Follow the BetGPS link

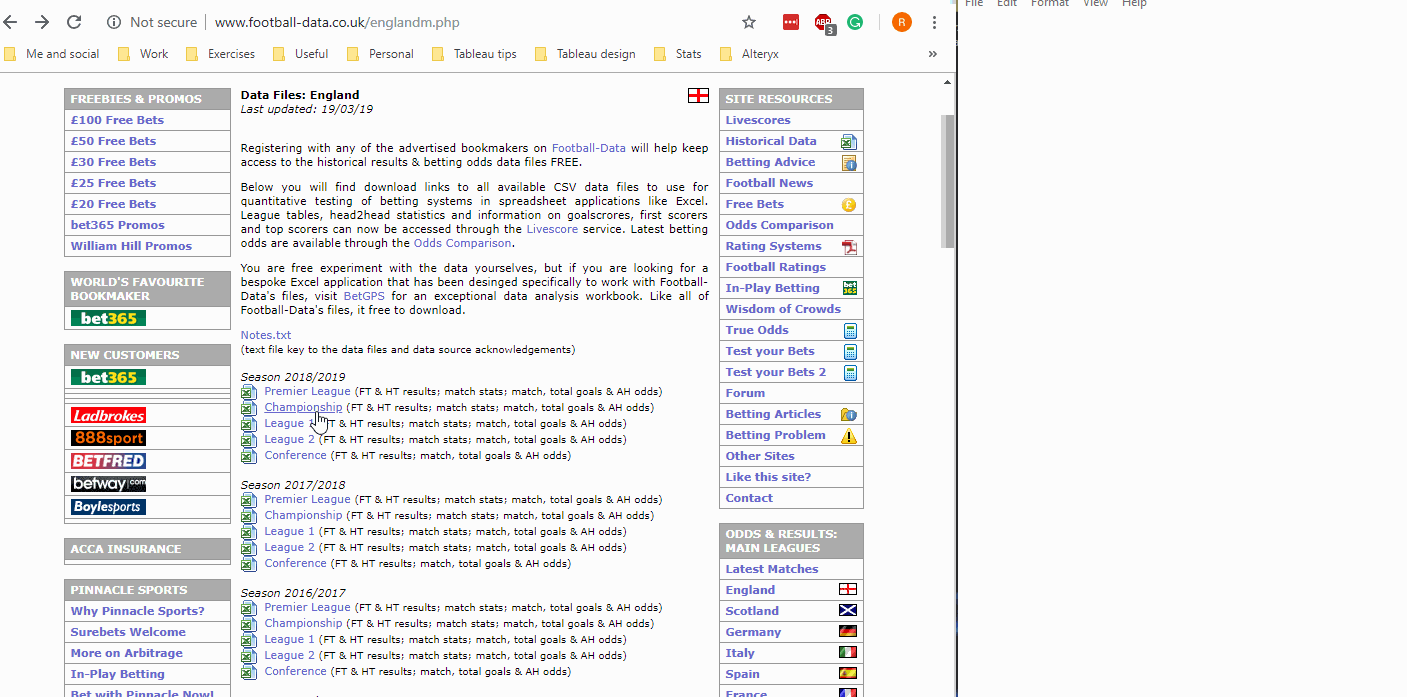pyautogui.click(x=364, y=296)
